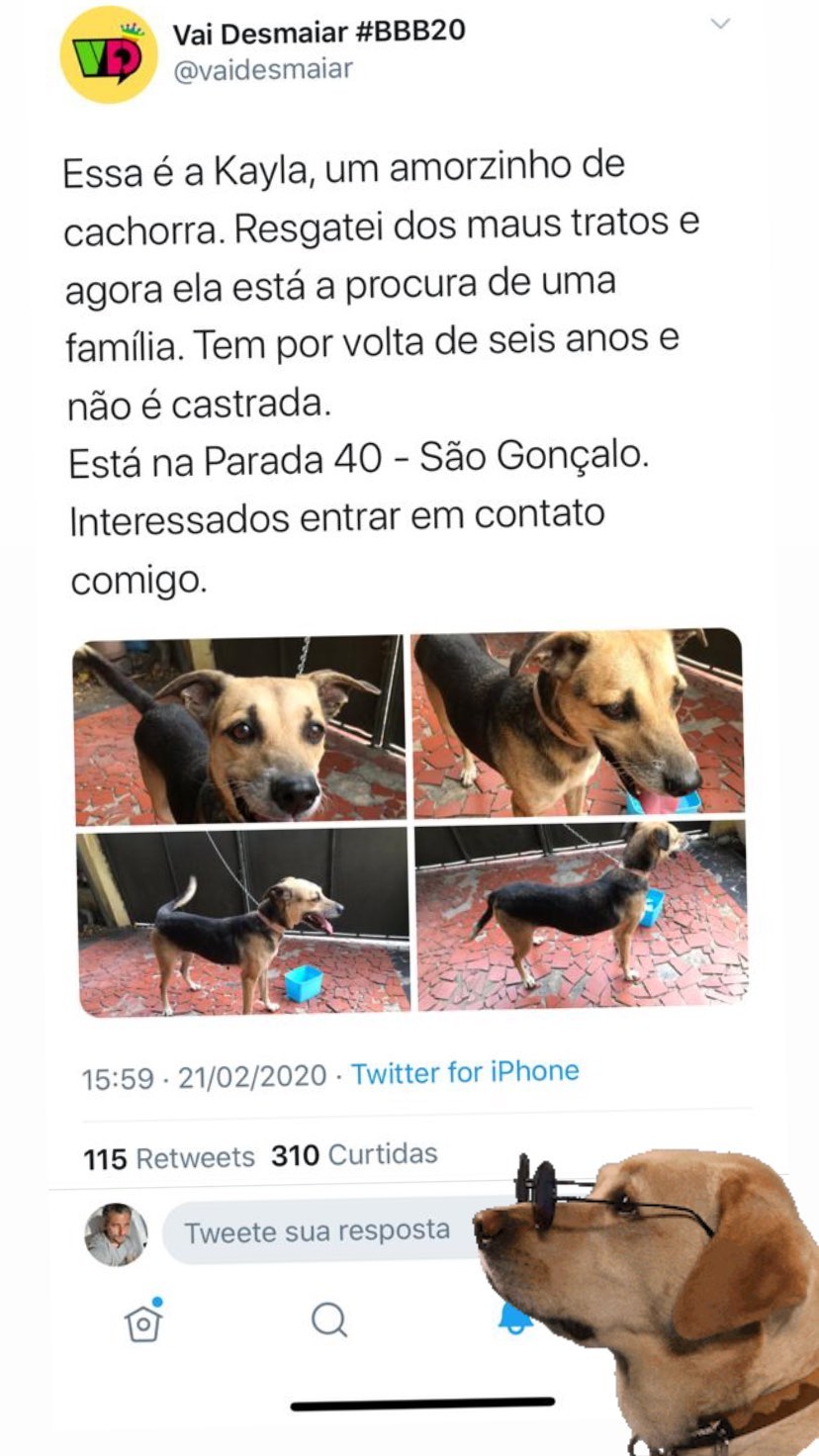
Task: Open photo of Kayla with tongue out close-up
Action: coord(578,722)
